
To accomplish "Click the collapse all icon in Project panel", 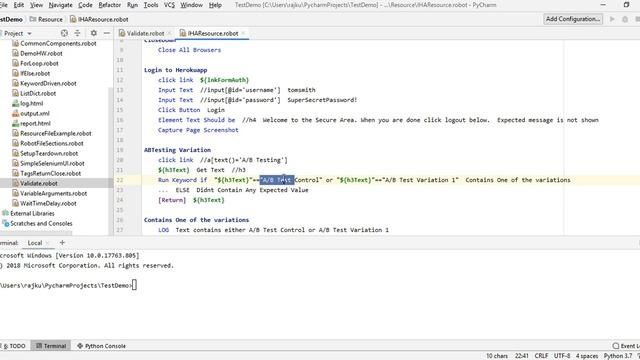I will [x=77, y=33].
